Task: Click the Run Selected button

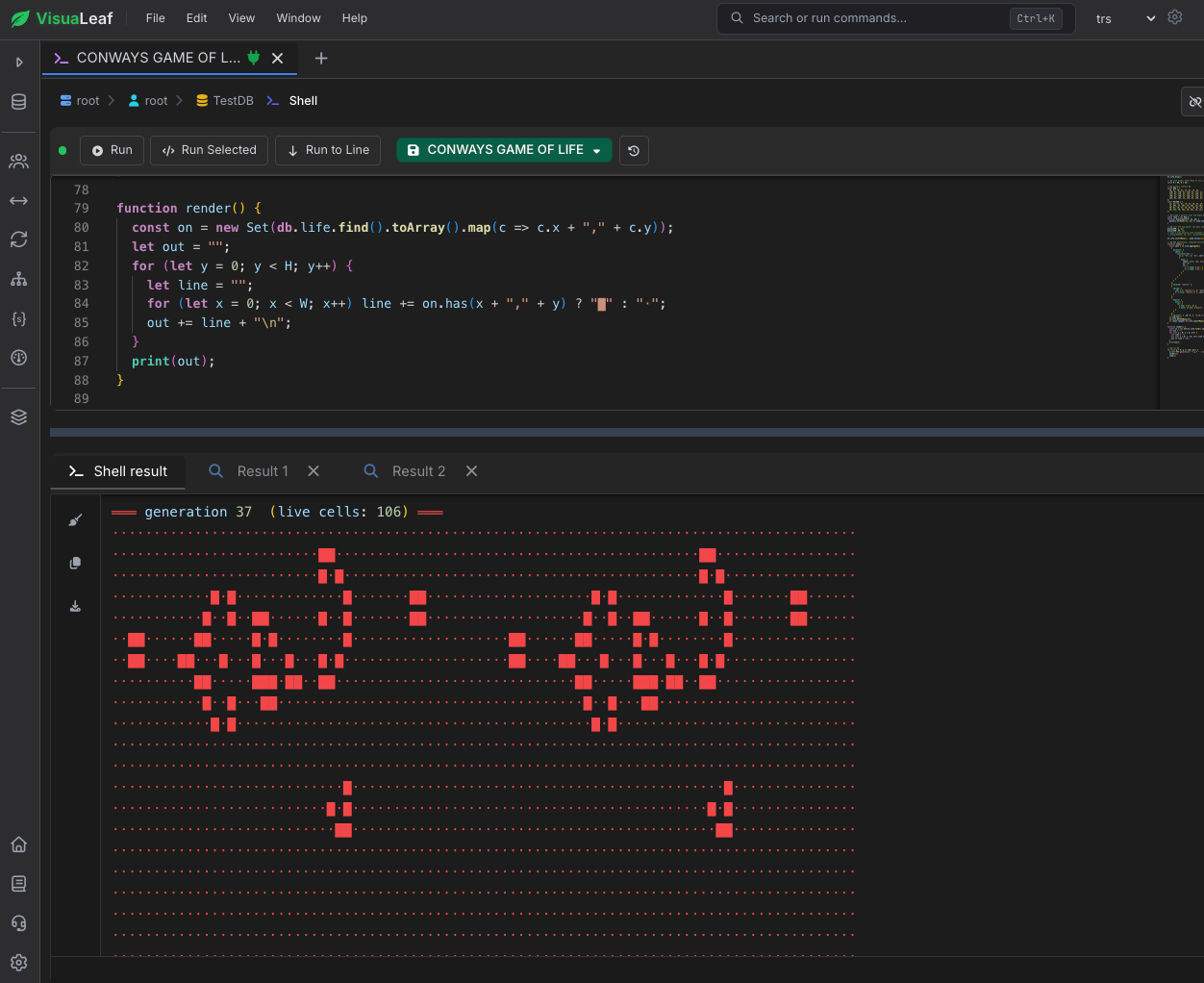Action: point(209,150)
